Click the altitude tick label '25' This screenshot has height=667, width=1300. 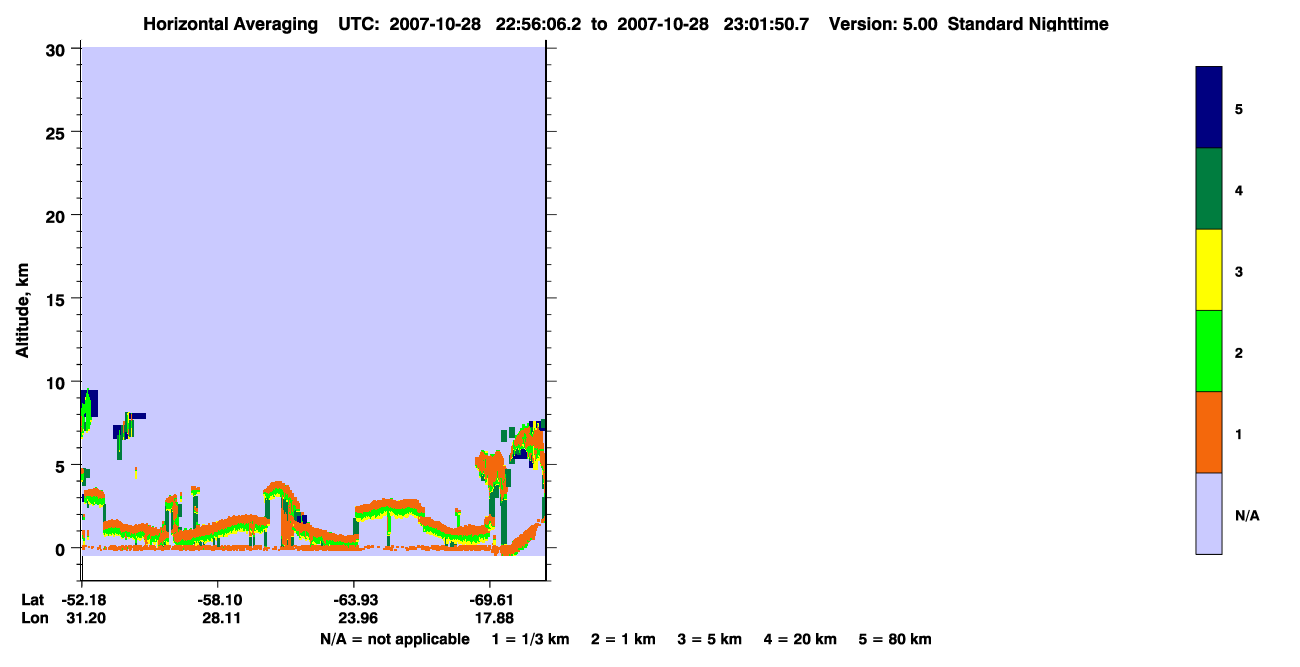(58, 132)
